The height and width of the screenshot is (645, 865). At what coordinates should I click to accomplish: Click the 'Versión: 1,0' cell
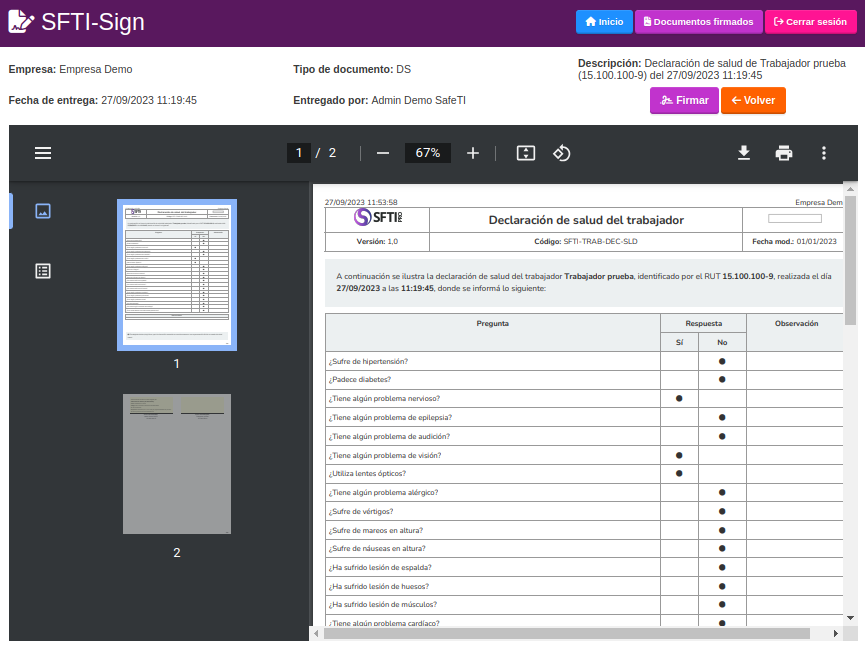[377, 242]
